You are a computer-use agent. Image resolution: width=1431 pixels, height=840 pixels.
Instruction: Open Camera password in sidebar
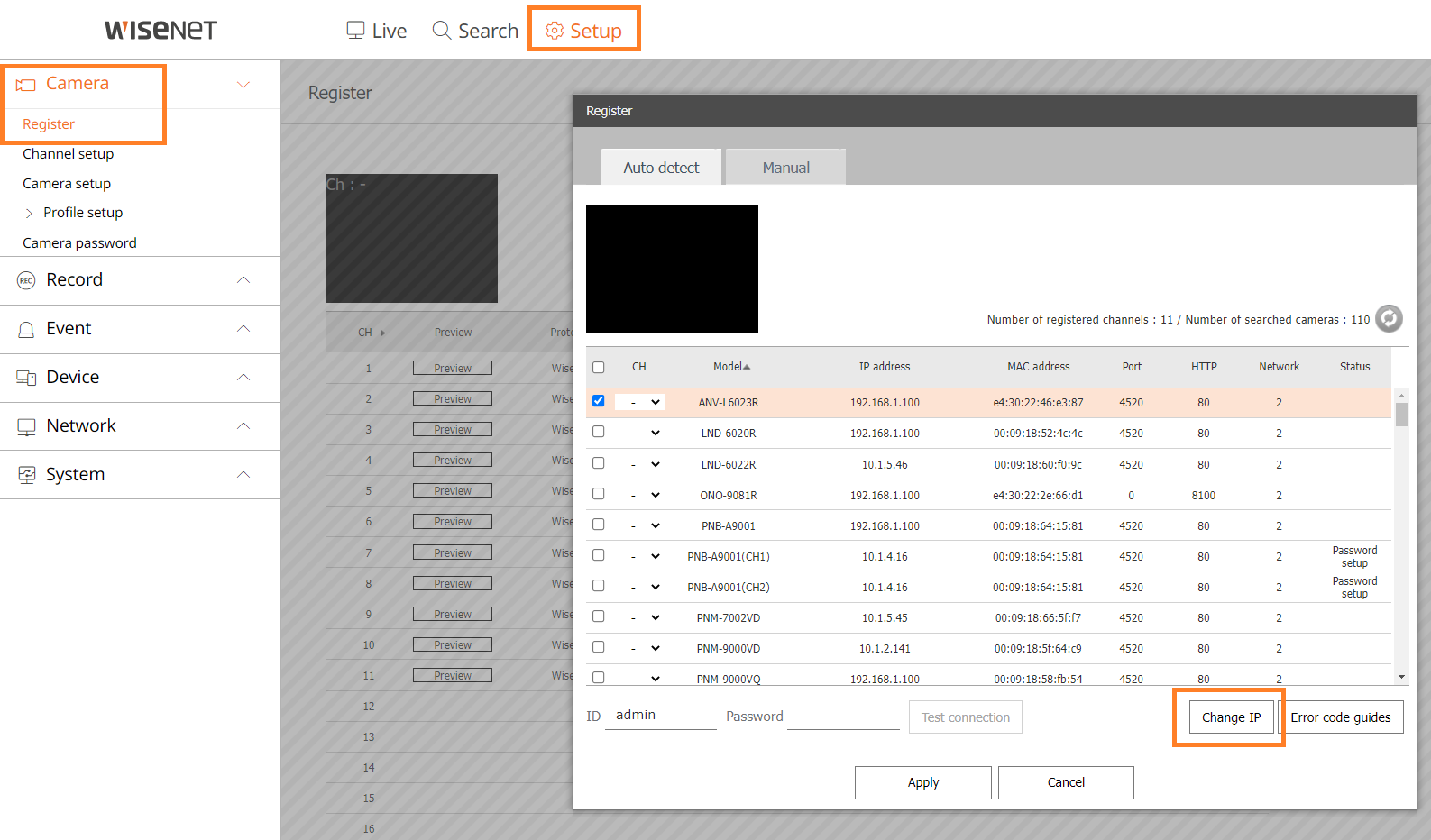point(79,243)
